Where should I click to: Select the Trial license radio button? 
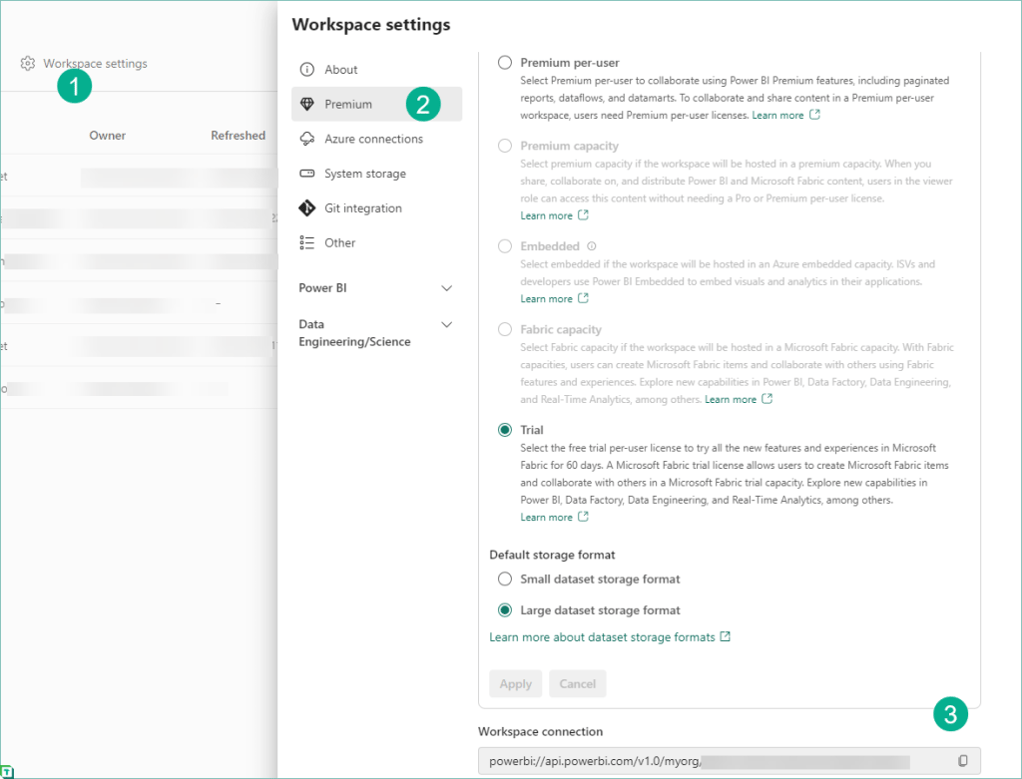tap(504, 430)
